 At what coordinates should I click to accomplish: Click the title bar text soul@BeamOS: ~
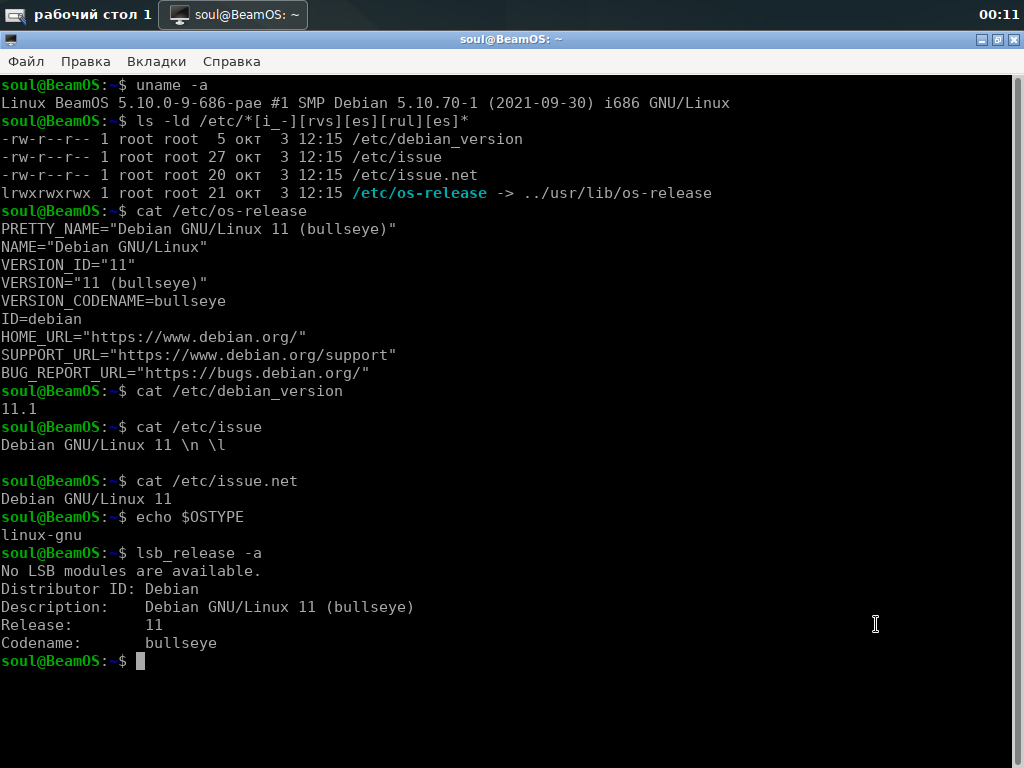point(511,39)
